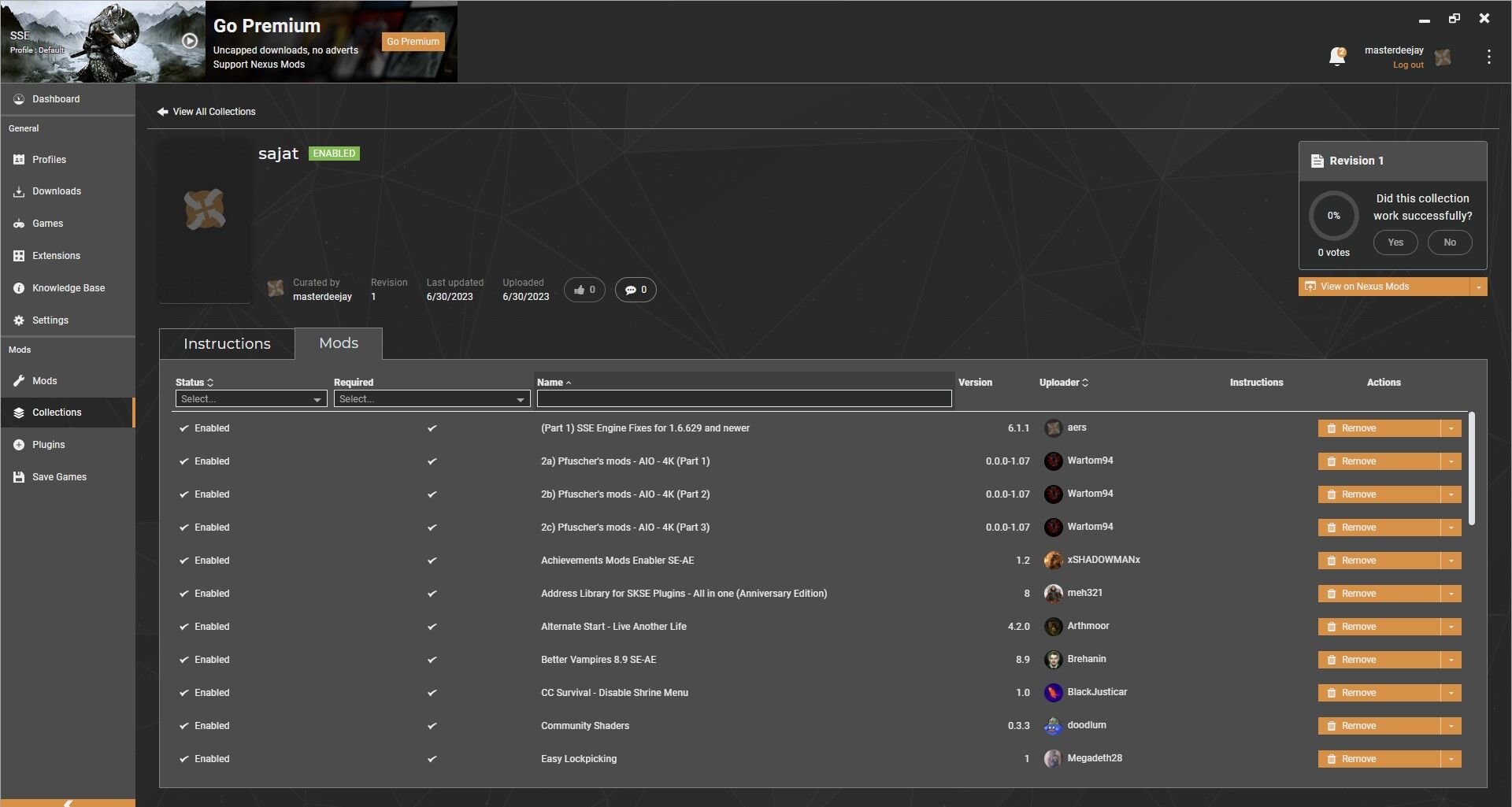This screenshot has width=1512, height=807.
Task: Expand Remove dropdown arrow for SSE Engine Fixes
Action: (x=1451, y=428)
